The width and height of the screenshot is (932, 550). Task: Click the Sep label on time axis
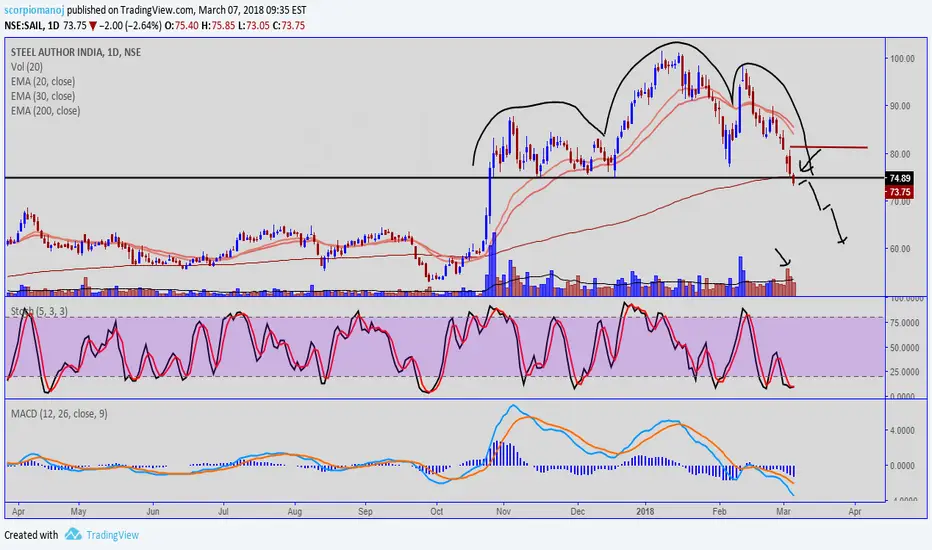coord(366,511)
